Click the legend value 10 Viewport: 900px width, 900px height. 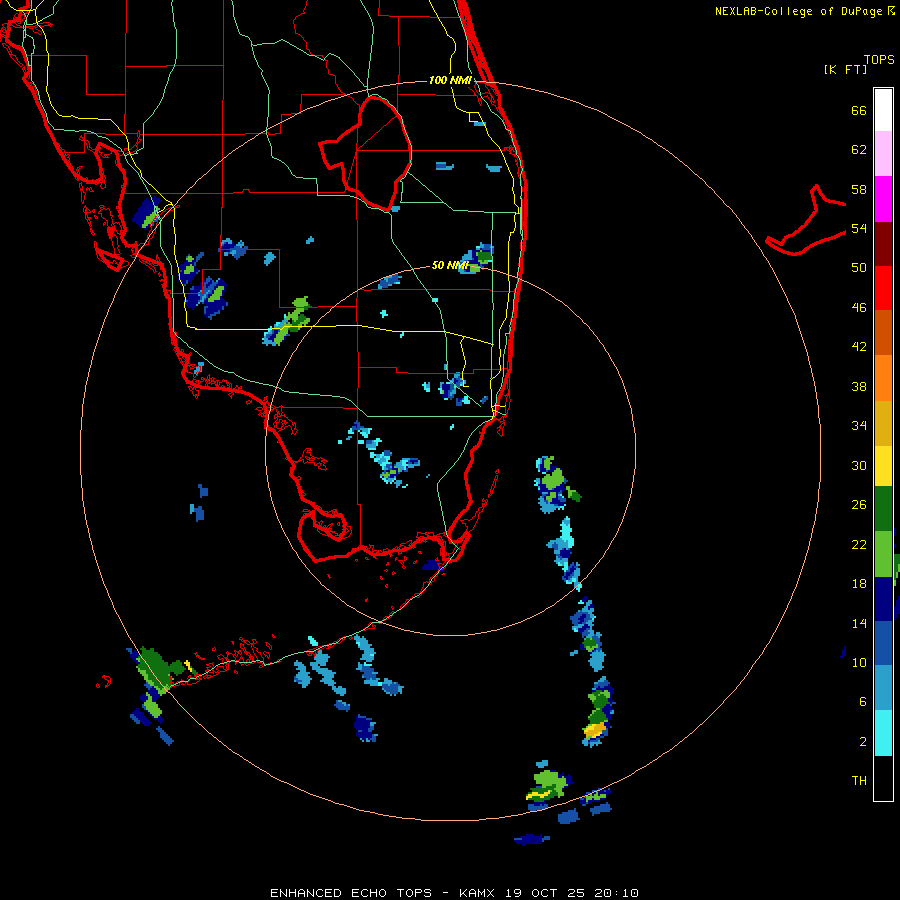[x=859, y=662]
